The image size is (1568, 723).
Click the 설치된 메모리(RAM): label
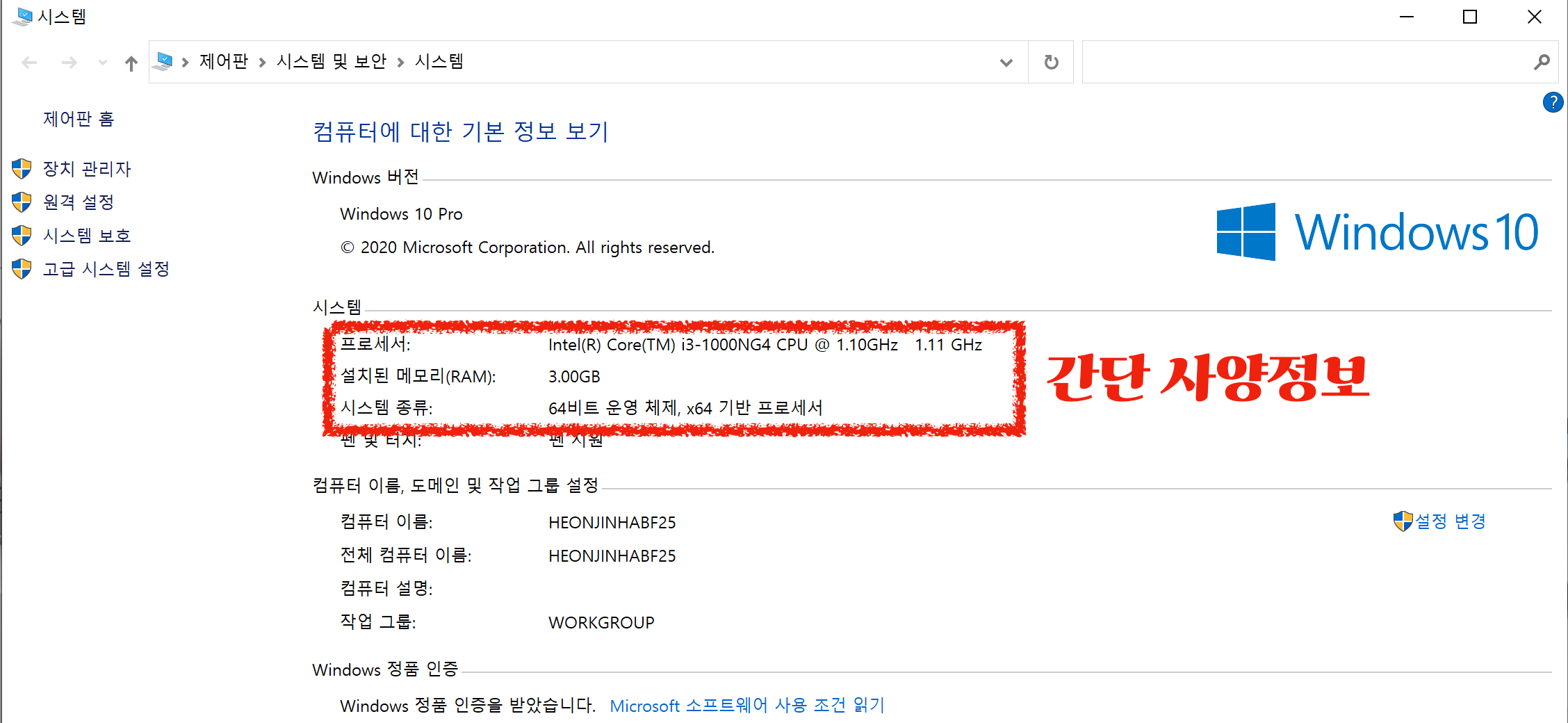(x=418, y=376)
